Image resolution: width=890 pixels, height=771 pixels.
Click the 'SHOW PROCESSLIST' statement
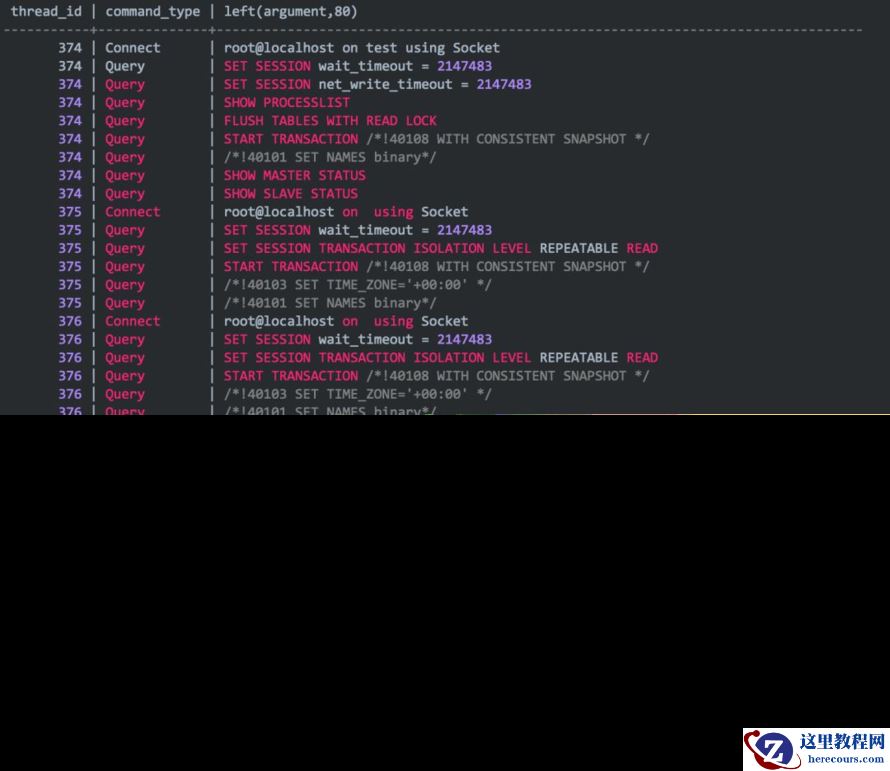pyautogui.click(x=287, y=102)
